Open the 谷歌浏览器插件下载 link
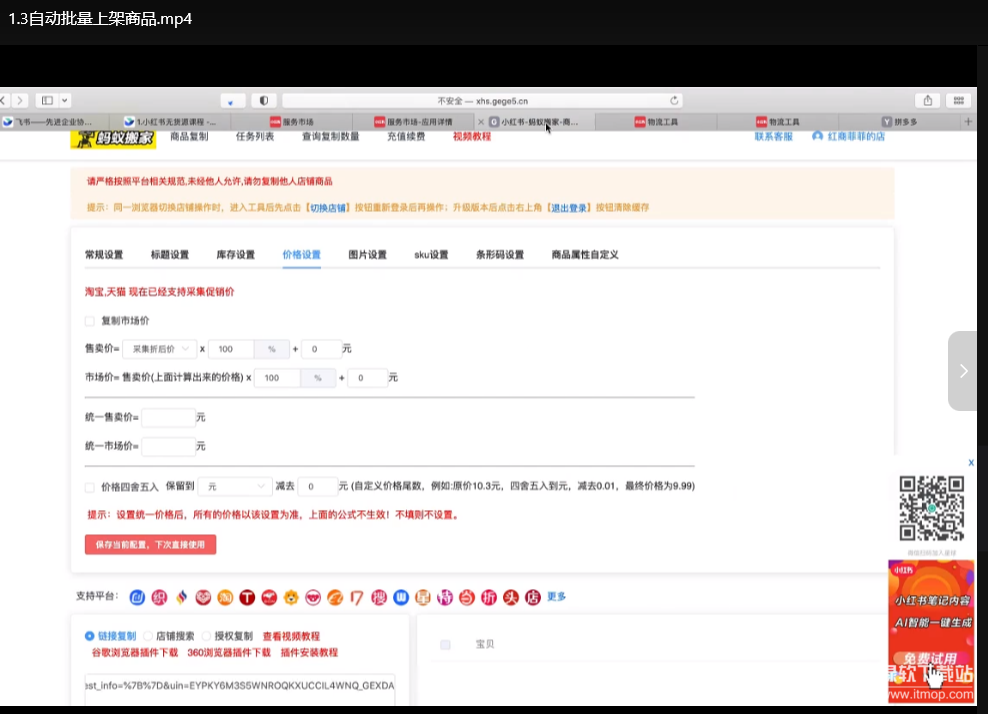This screenshot has height=714, width=988. (x=134, y=652)
